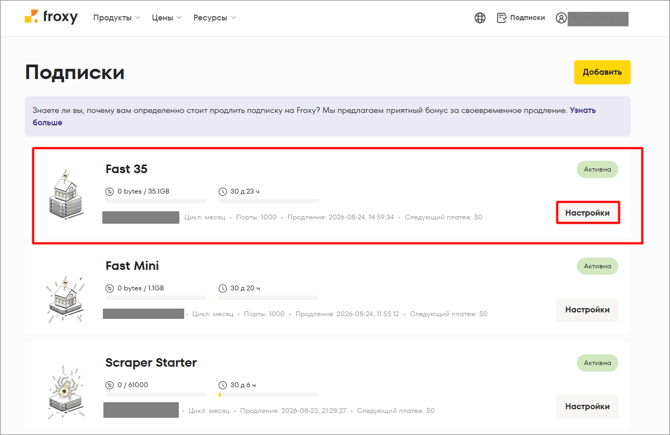Open Настройки for Fast Mini
This screenshot has width=670, height=435.
point(588,310)
